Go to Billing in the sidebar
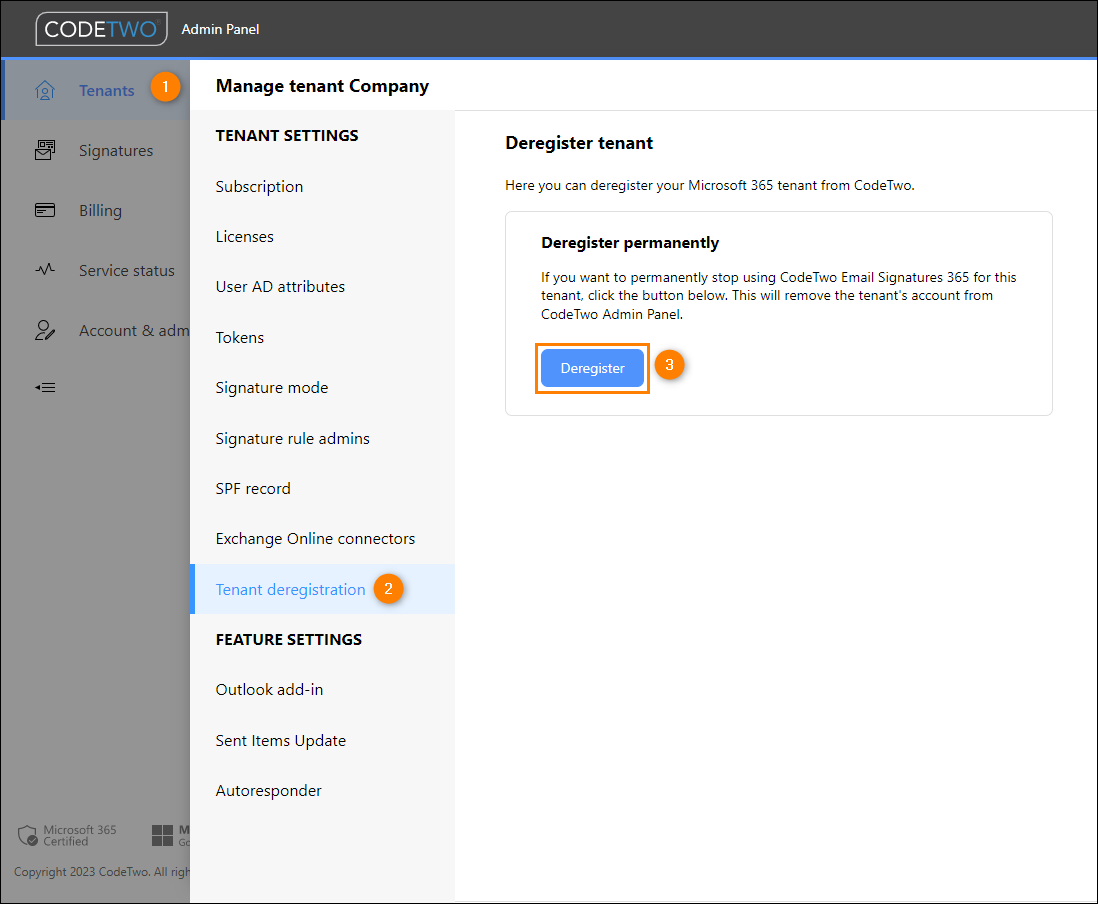This screenshot has height=904, width=1098. pyautogui.click(x=95, y=211)
